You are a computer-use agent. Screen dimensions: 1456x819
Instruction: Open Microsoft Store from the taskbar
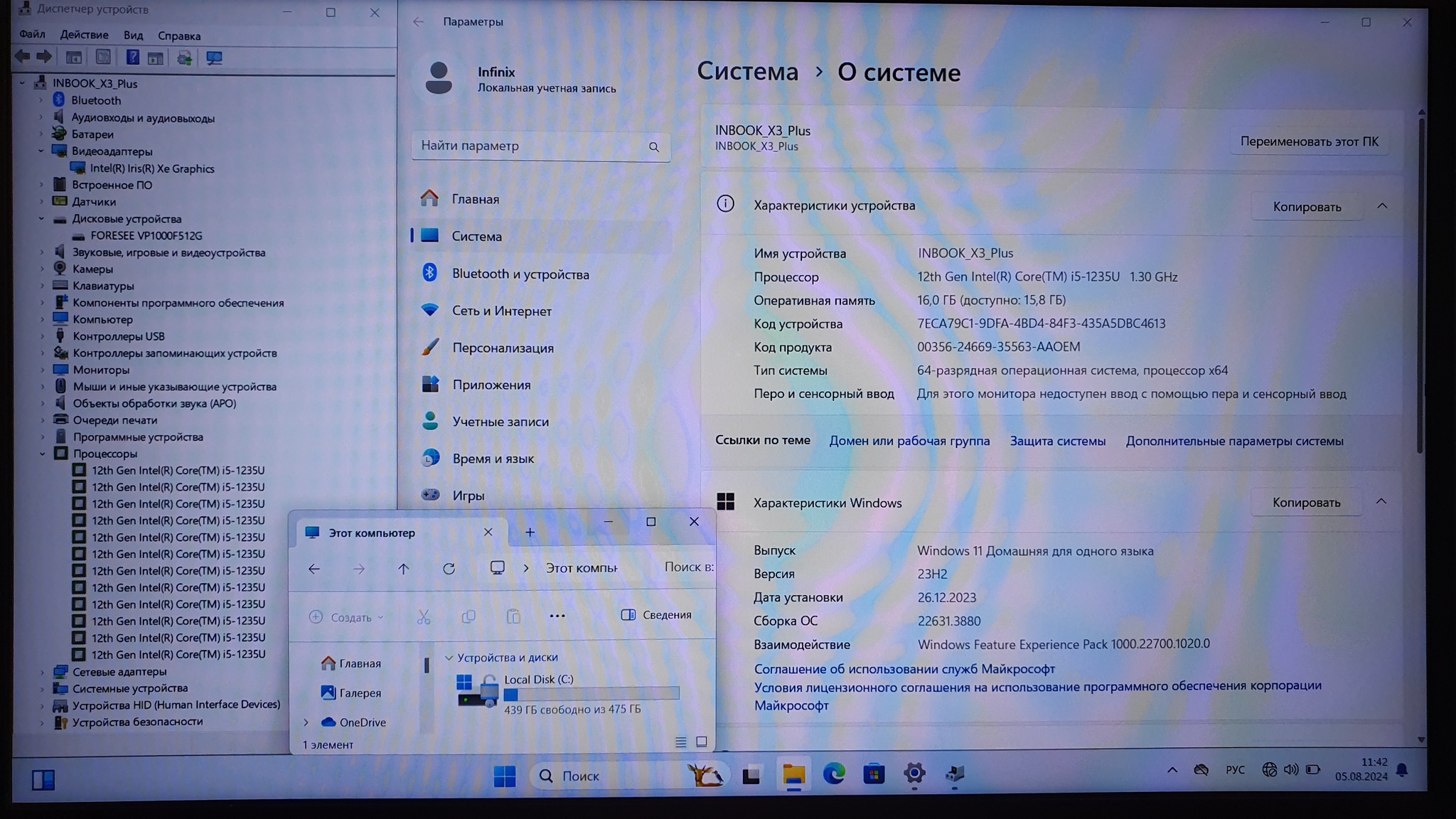tap(874, 773)
